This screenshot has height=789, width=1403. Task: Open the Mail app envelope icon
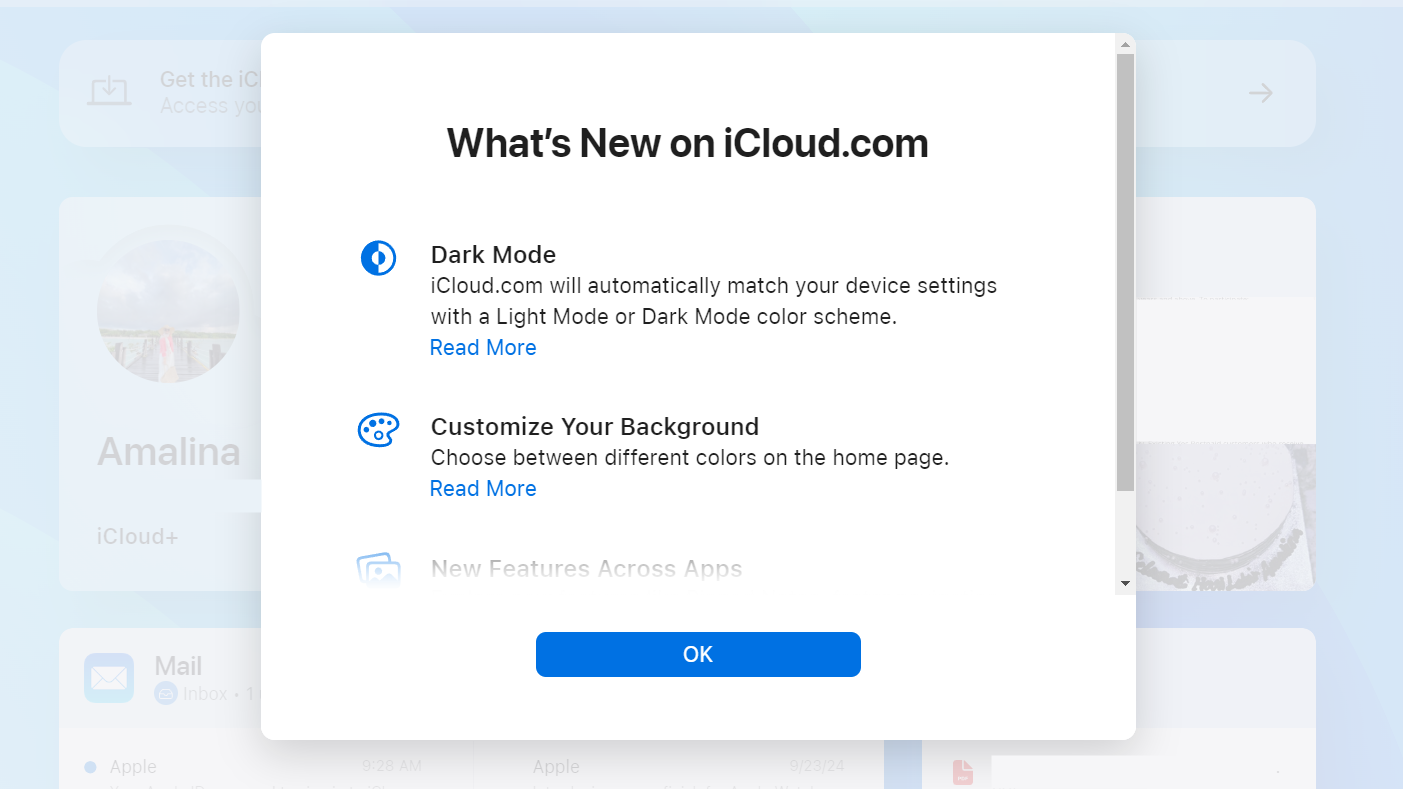pyautogui.click(x=109, y=678)
